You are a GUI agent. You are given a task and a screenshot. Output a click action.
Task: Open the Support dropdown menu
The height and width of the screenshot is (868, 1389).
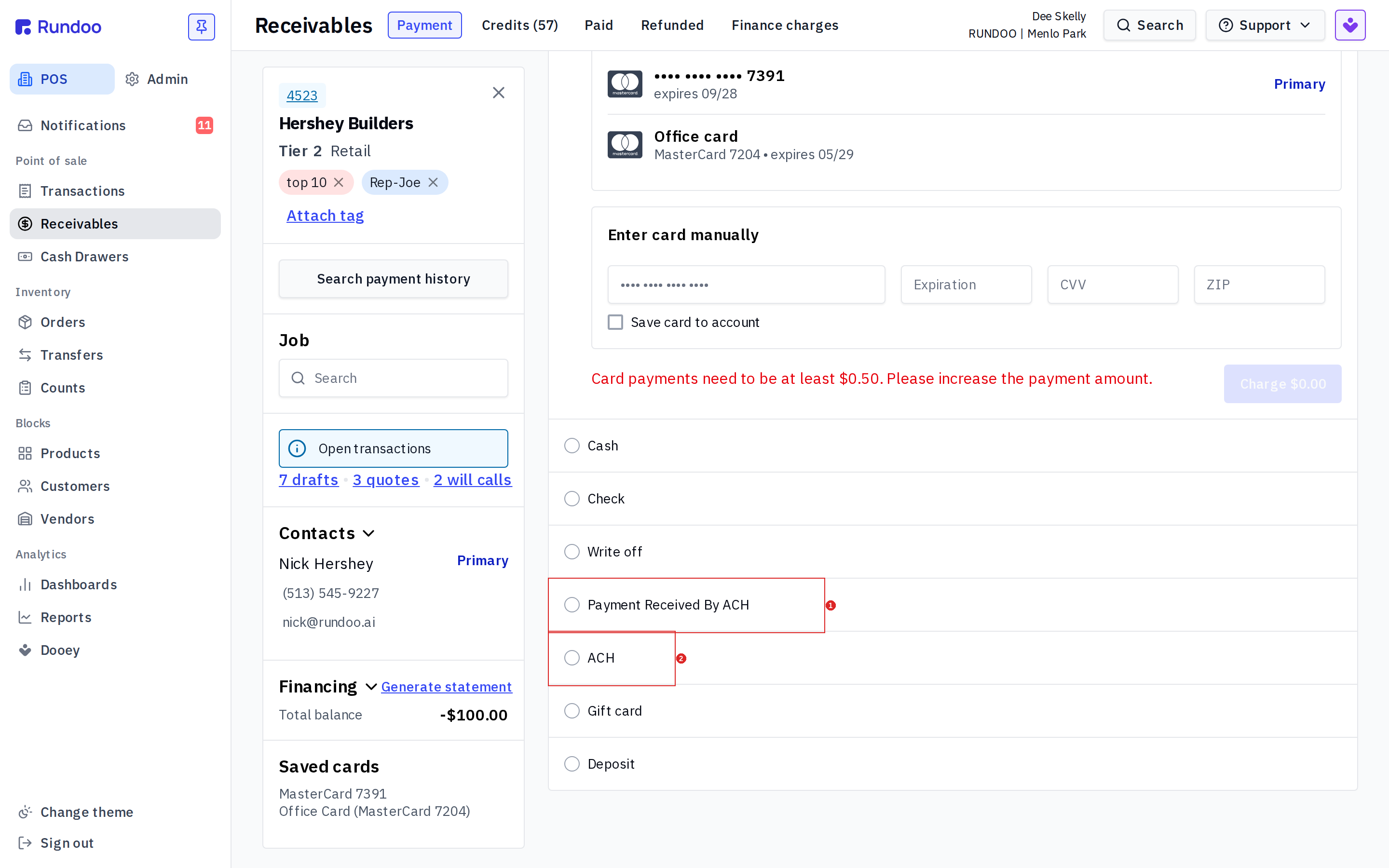pyautogui.click(x=1265, y=25)
